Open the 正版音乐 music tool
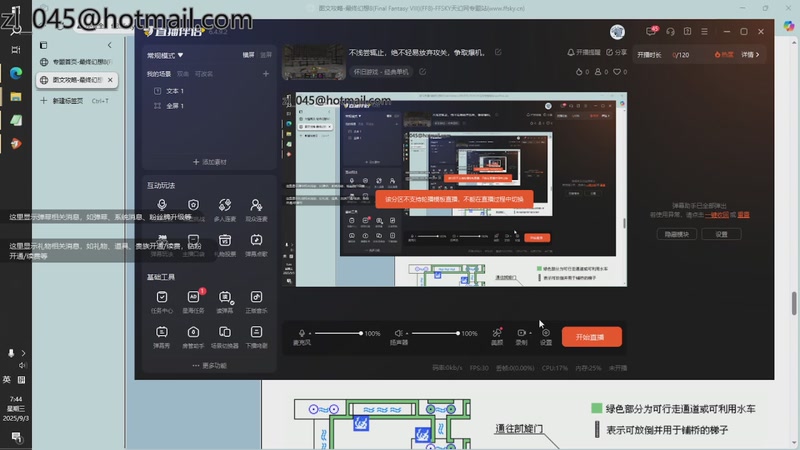 pos(256,302)
